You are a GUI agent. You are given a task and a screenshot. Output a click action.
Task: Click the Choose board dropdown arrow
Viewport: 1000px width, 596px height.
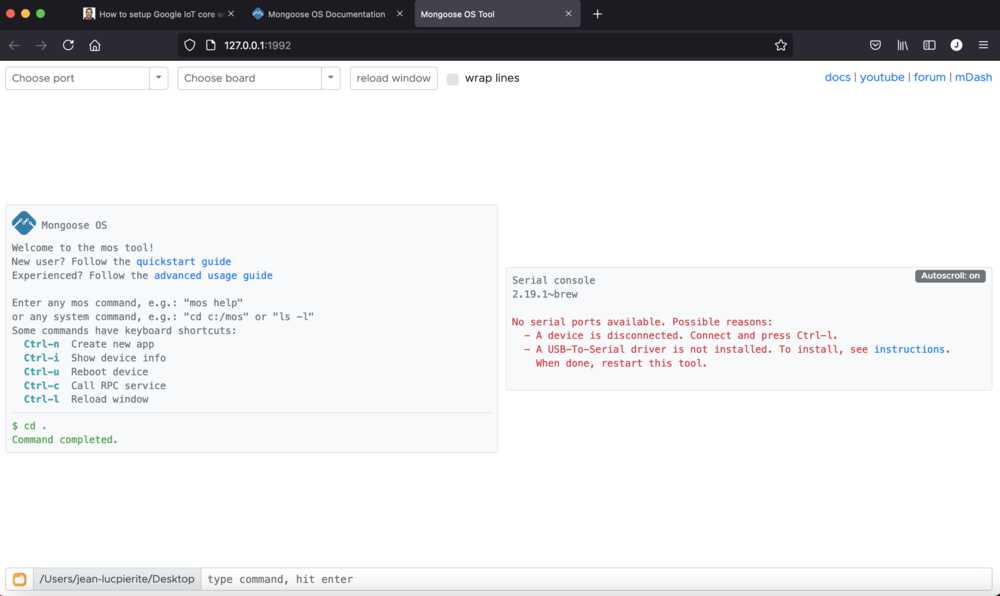[330, 78]
